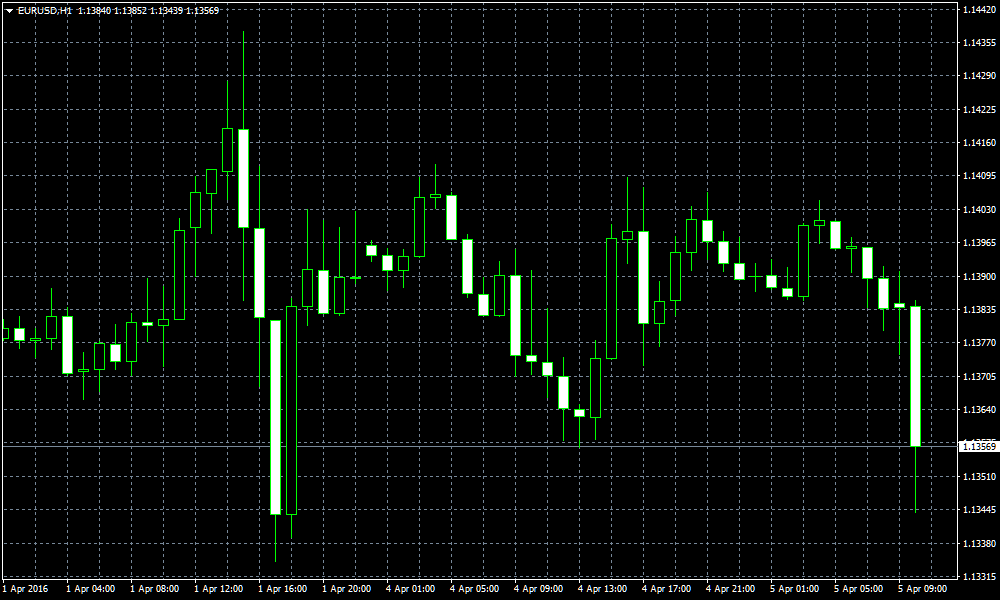Click the 1 Apr 2016 time axis label
Screen dimensions: 1000x600
[x=26, y=589]
